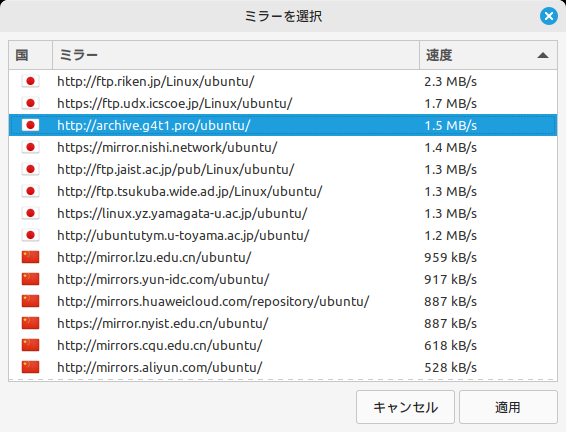Screen dimensions: 566x432
Task: Sort by the 国 column header
Action: (x=31, y=55)
